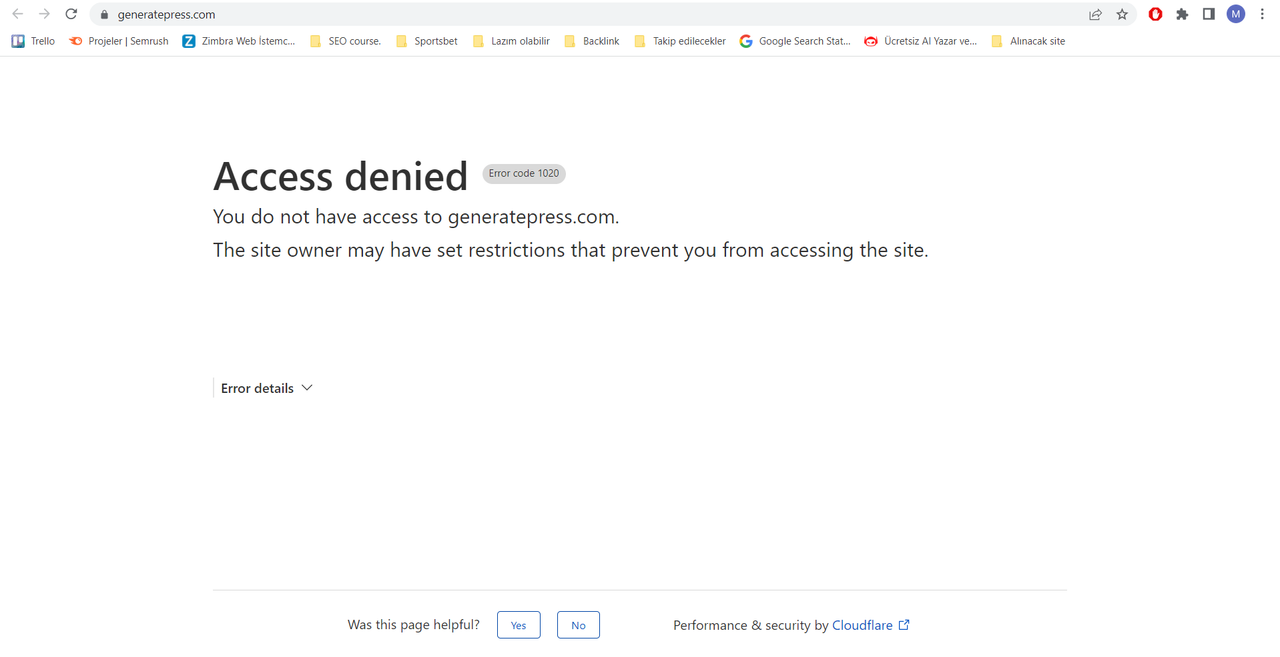This screenshot has width=1280, height=657.
Task: Click Yes for page helpful
Action: [x=519, y=625]
